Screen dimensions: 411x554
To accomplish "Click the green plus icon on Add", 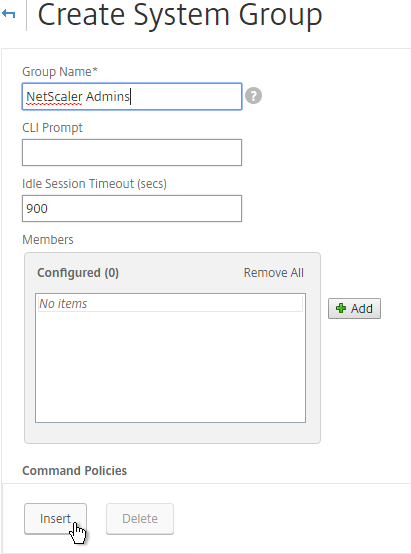I will click(341, 308).
